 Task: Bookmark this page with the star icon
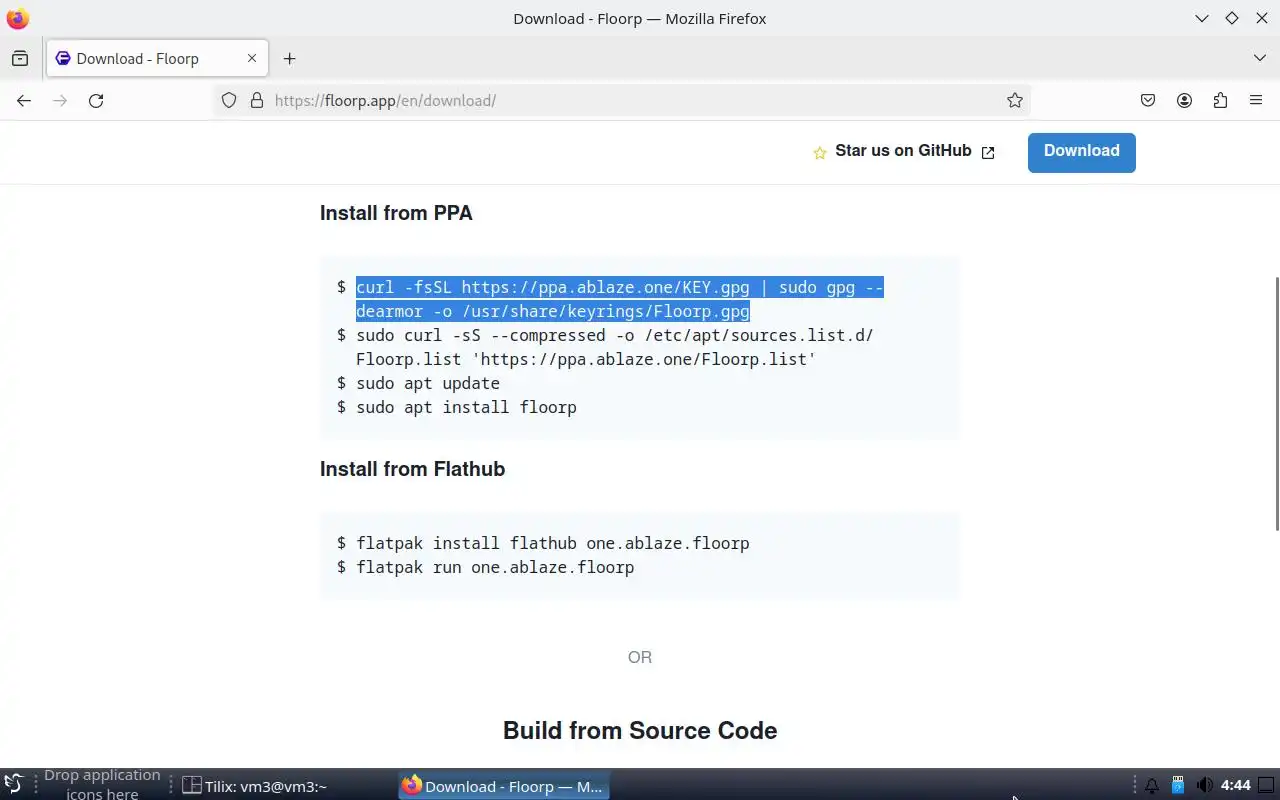[1014, 100]
